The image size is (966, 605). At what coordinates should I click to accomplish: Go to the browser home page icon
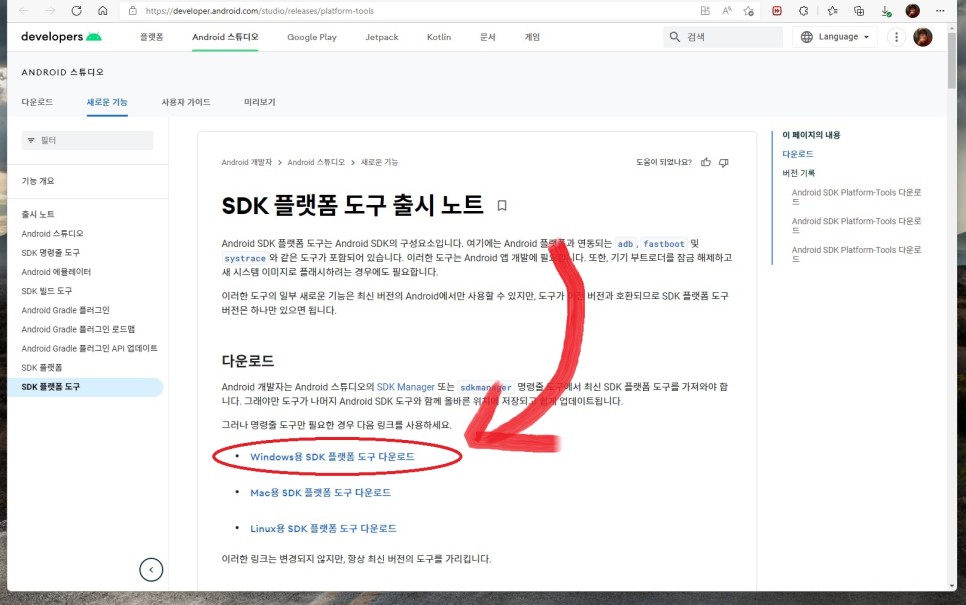coord(103,10)
